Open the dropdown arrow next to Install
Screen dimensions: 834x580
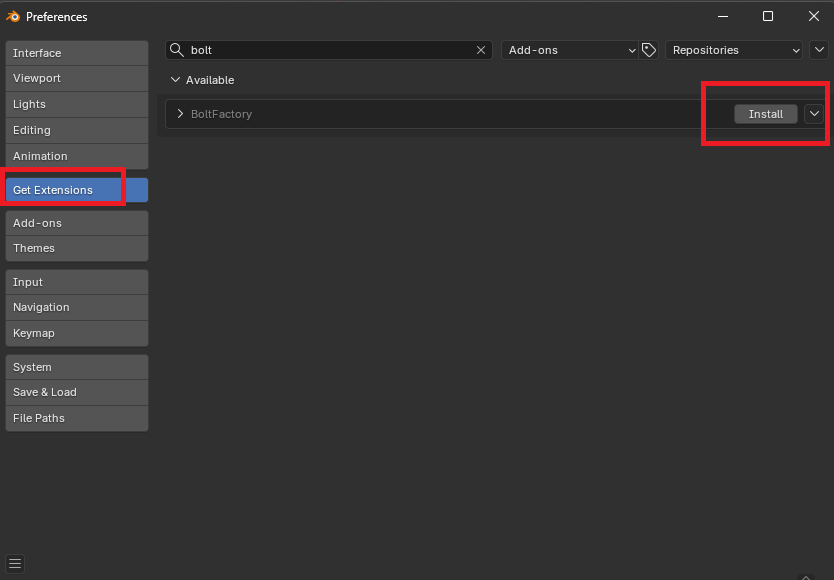(814, 114)
